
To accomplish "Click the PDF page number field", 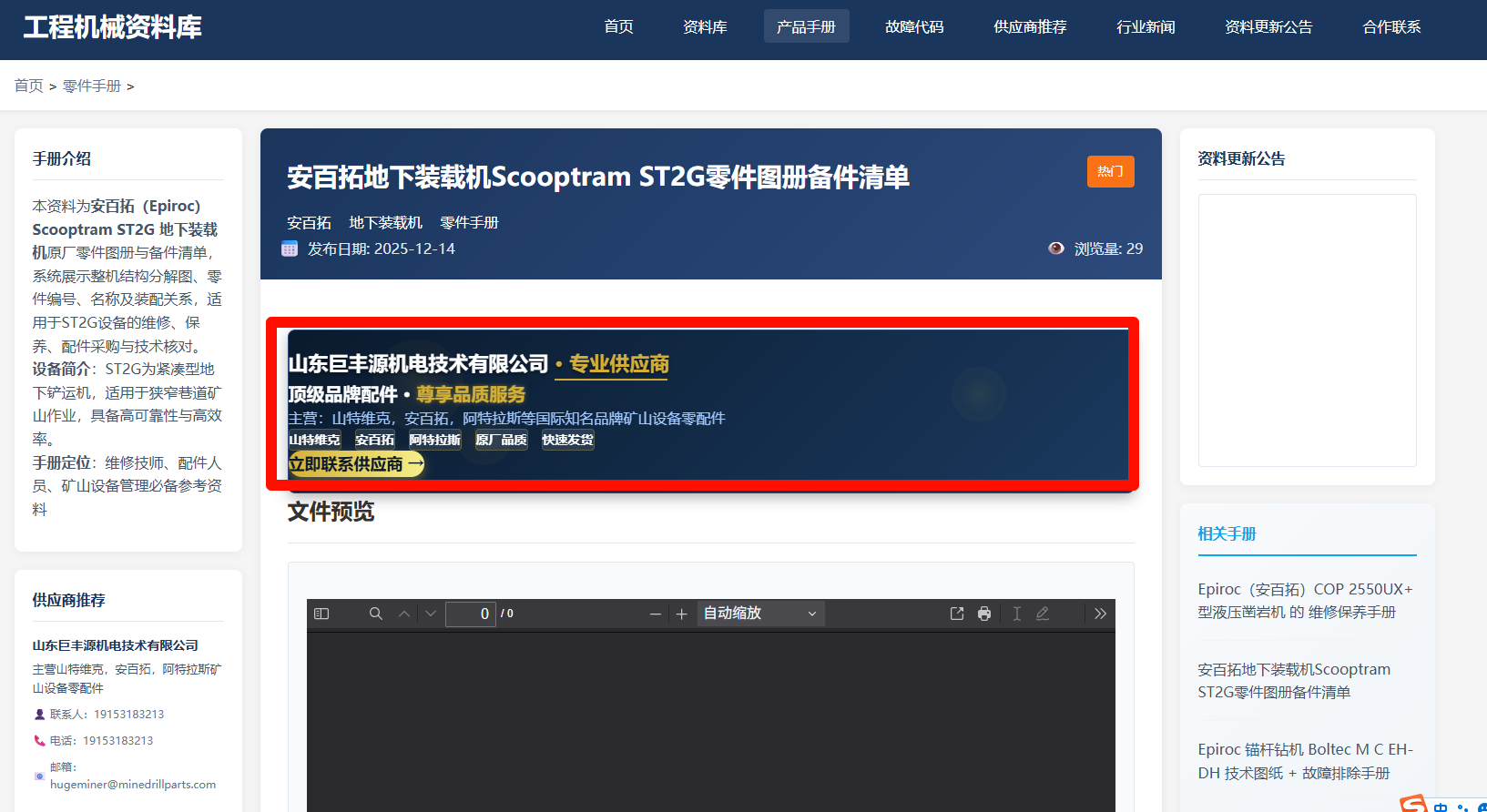I will pos(470,614).
